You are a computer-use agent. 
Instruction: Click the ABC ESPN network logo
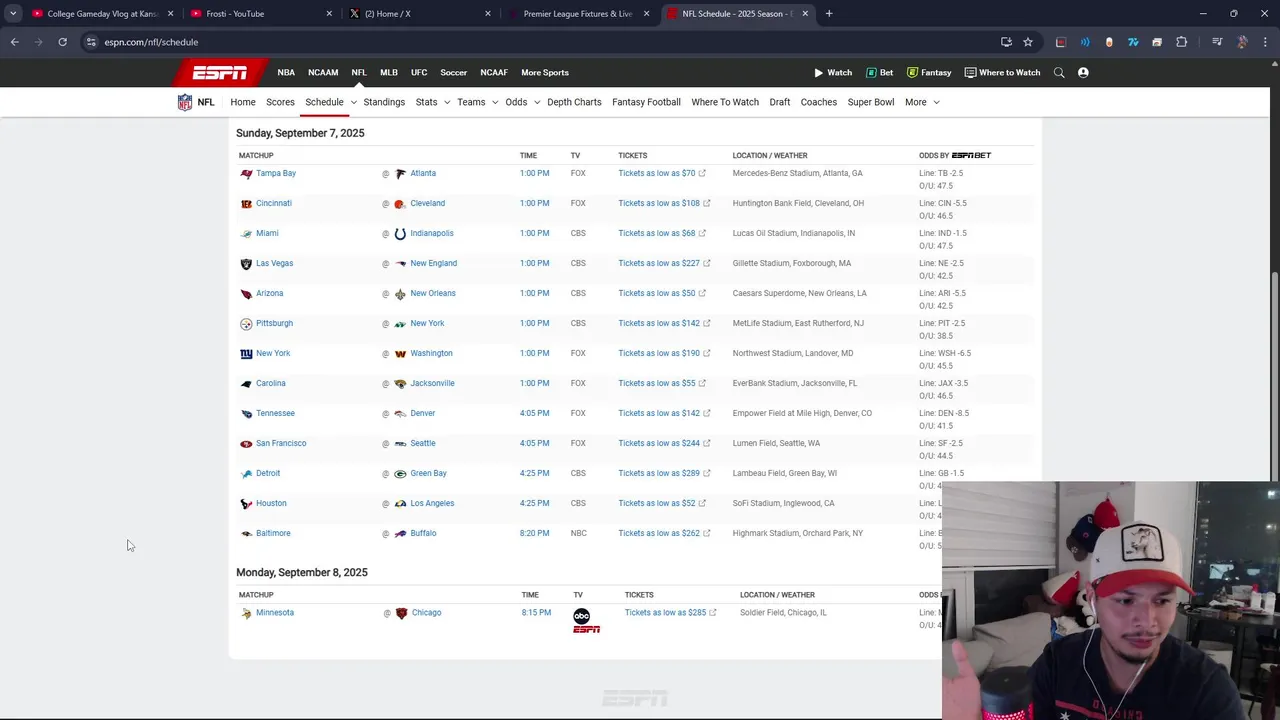tap(586, 621)
